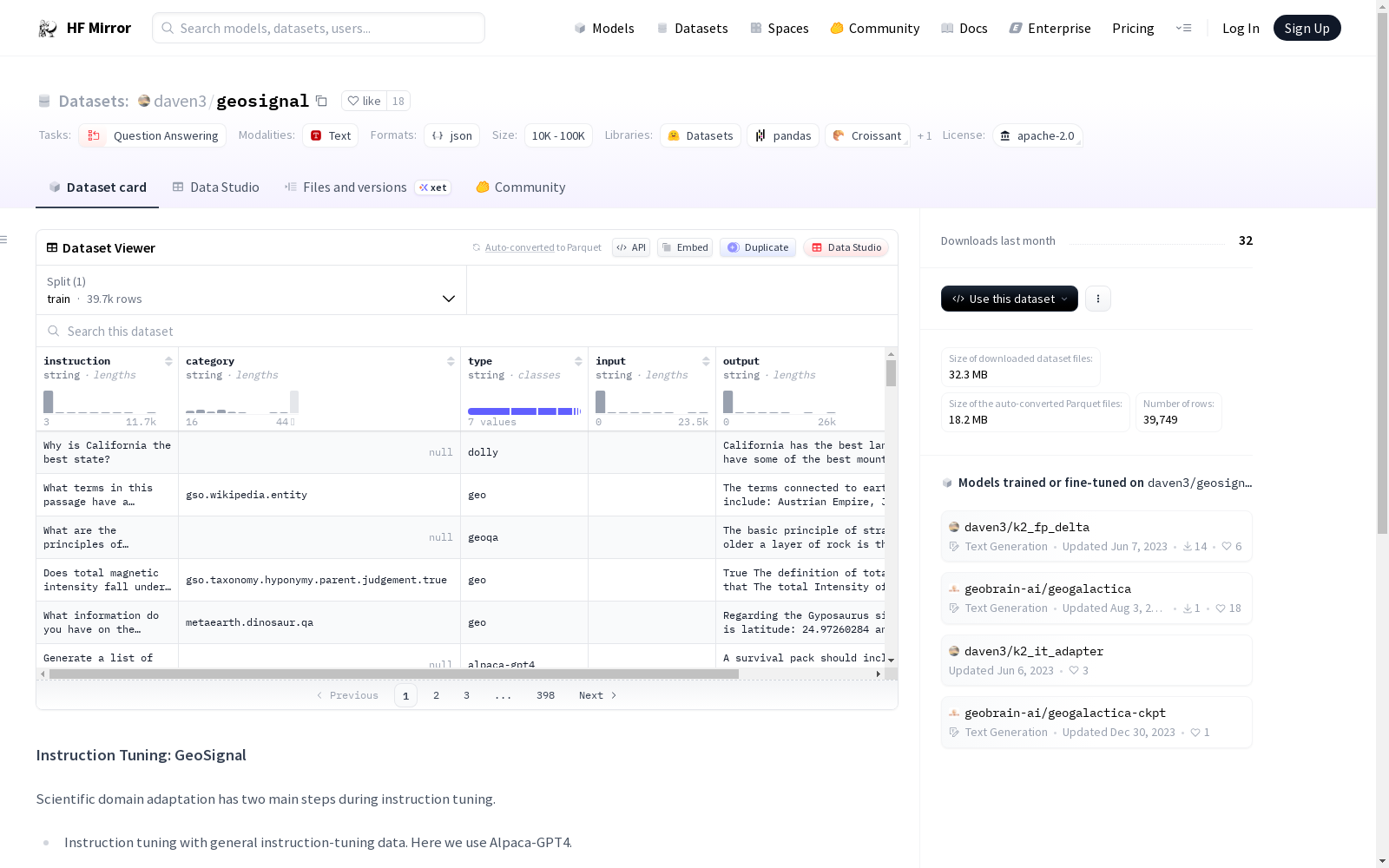Duplicate the dataset using the Duplicate button
The width and height of the screenshot is (1389, 868).
click(x=757, y=247)
